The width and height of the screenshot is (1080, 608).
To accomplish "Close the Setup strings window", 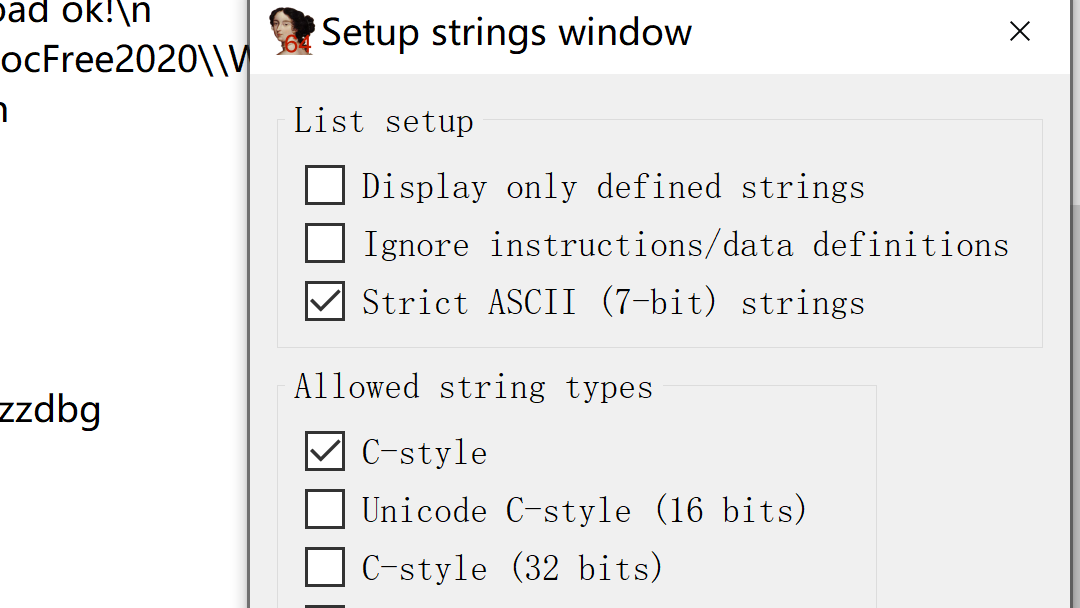I will pos(1019,32).
